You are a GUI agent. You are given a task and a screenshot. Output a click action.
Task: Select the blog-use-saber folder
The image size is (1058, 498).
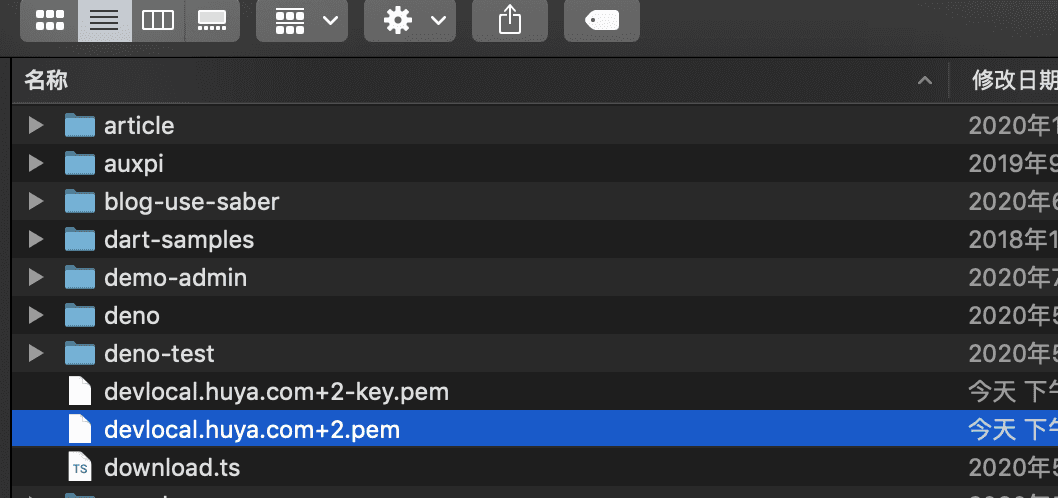tap(191, 202)
